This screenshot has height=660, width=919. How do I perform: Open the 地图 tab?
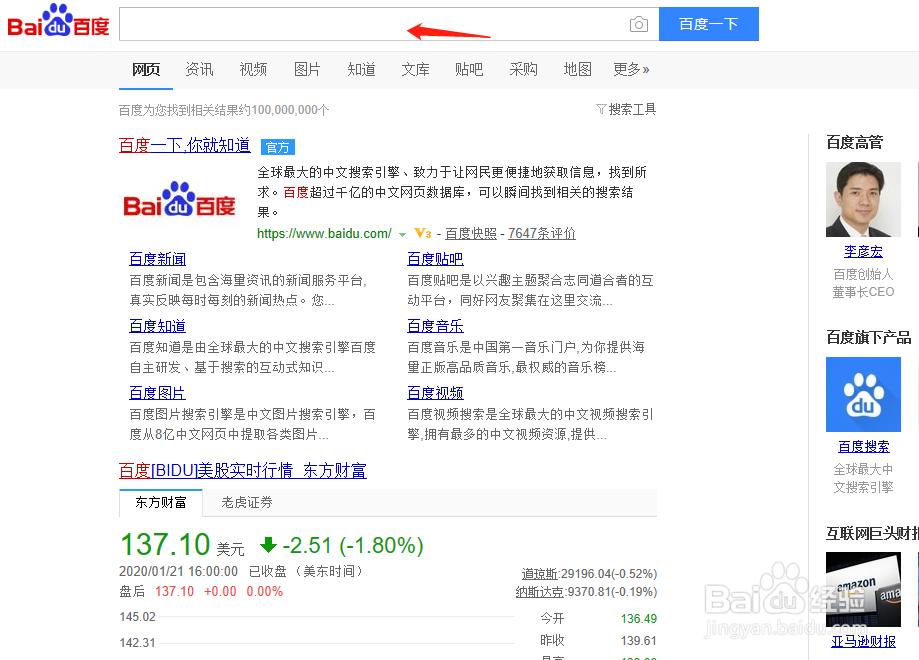click(577, 69)
